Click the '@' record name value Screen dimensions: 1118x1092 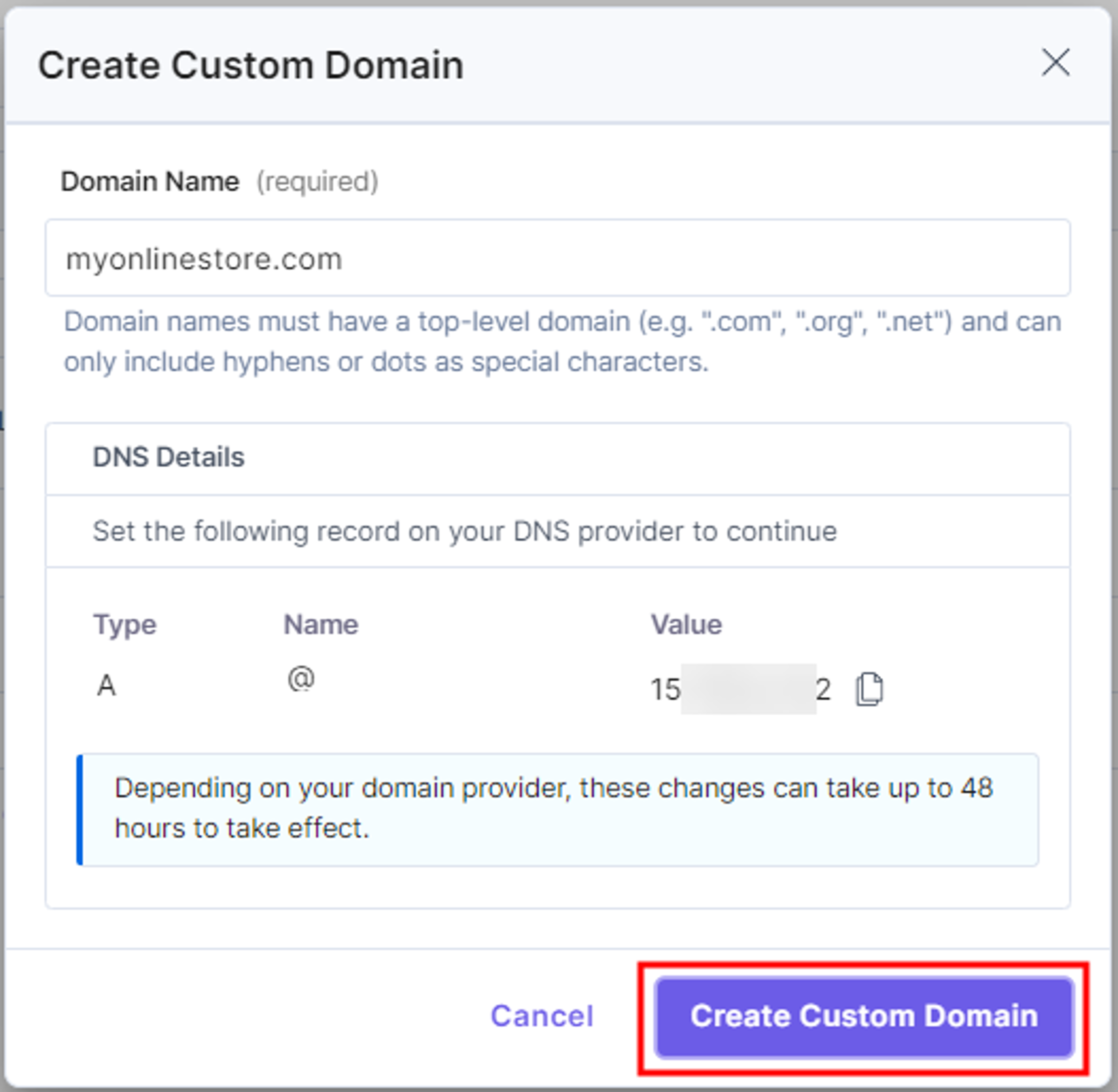[x=301, y=679]
